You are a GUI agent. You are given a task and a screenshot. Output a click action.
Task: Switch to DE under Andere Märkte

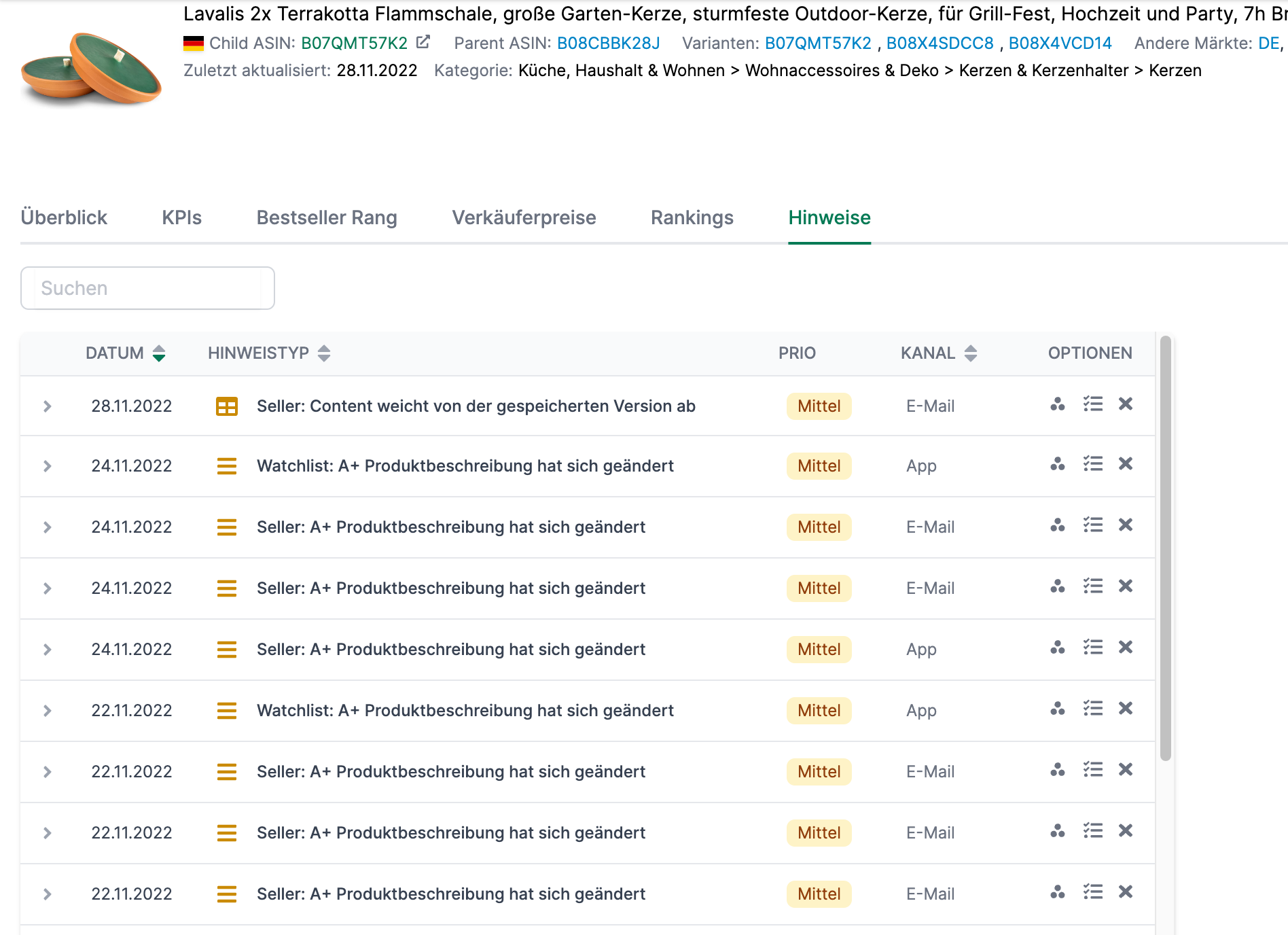click(1268, 43)
